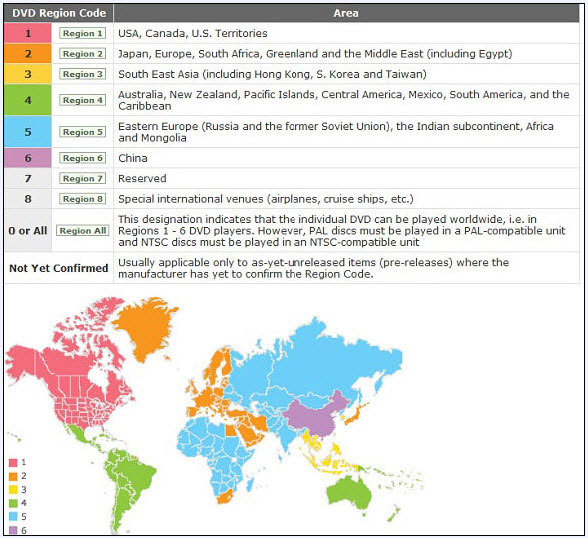Click Australia on the map

coord(350,493)
